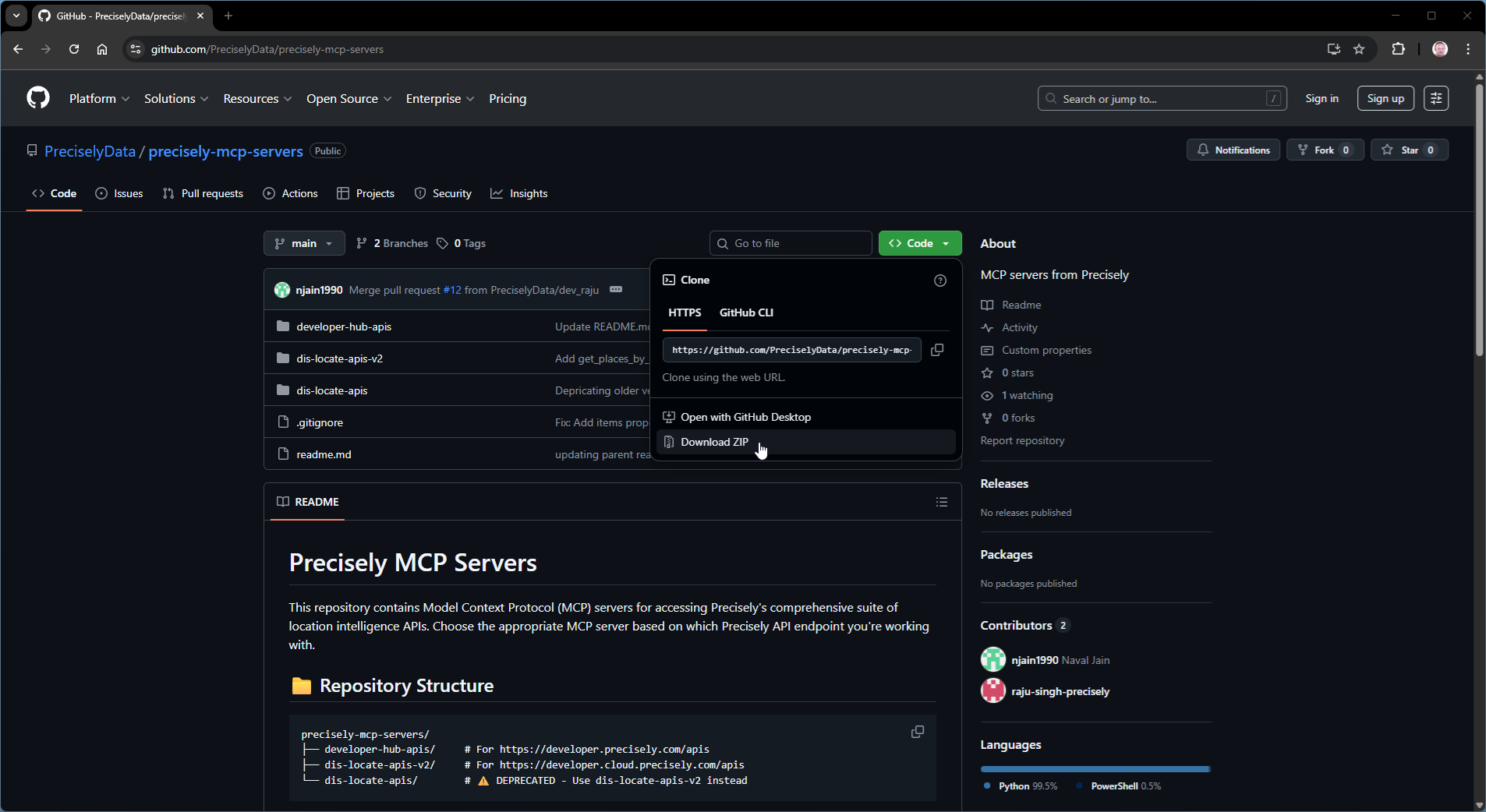
Task: Collapse the green Code dropdown
Action: 920,243
